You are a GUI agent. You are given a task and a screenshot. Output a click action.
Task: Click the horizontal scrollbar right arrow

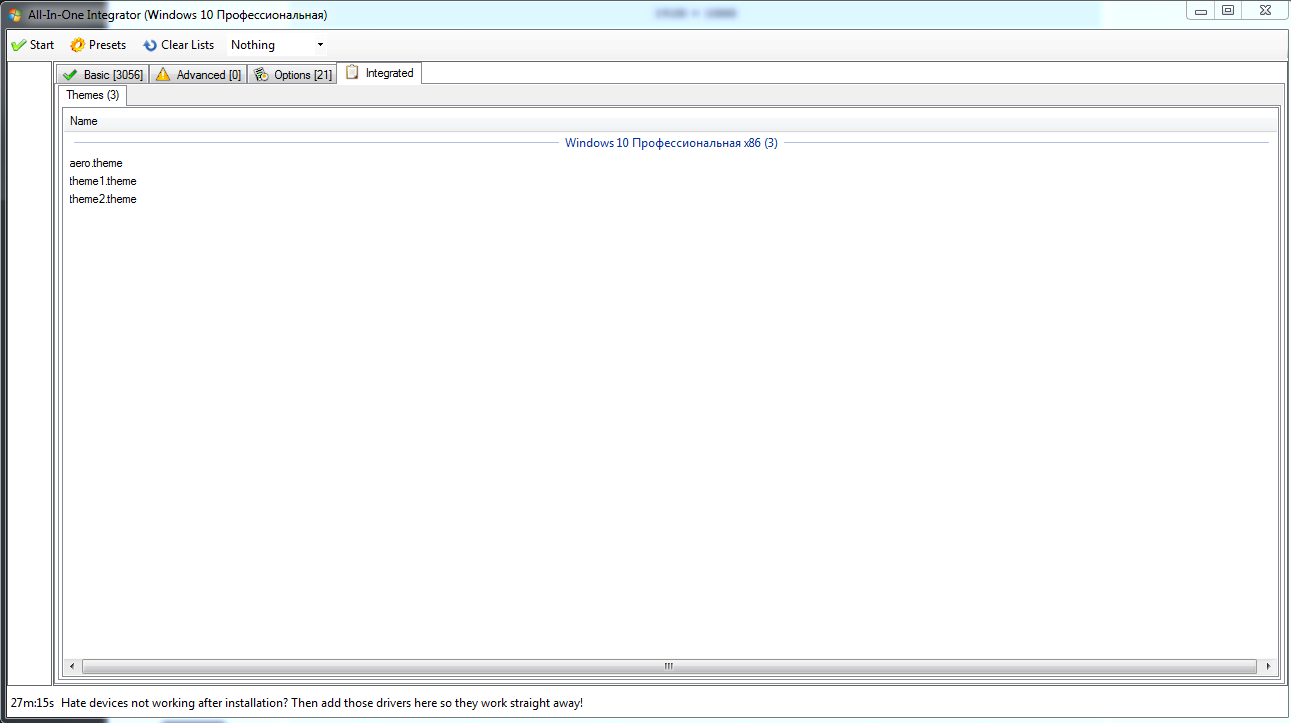1268,666
